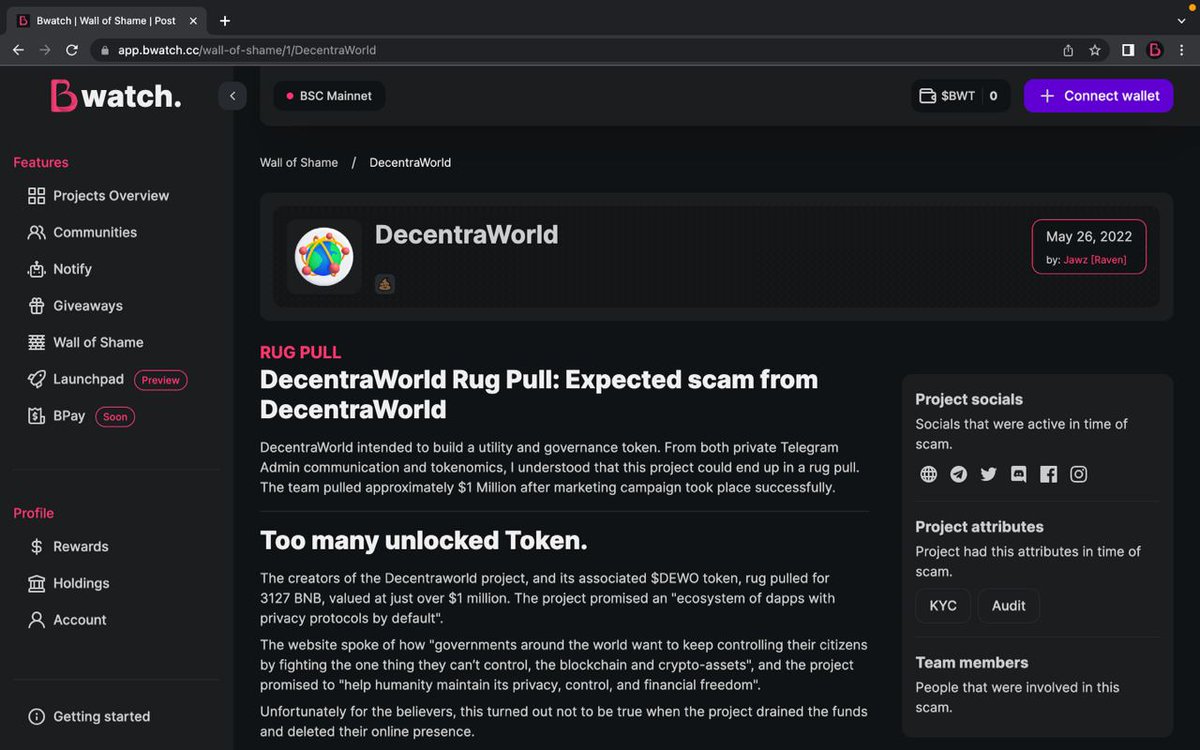Open the Getting started link
The width and height of the screenshot is (1200, 750).
(x=89, y=716)
